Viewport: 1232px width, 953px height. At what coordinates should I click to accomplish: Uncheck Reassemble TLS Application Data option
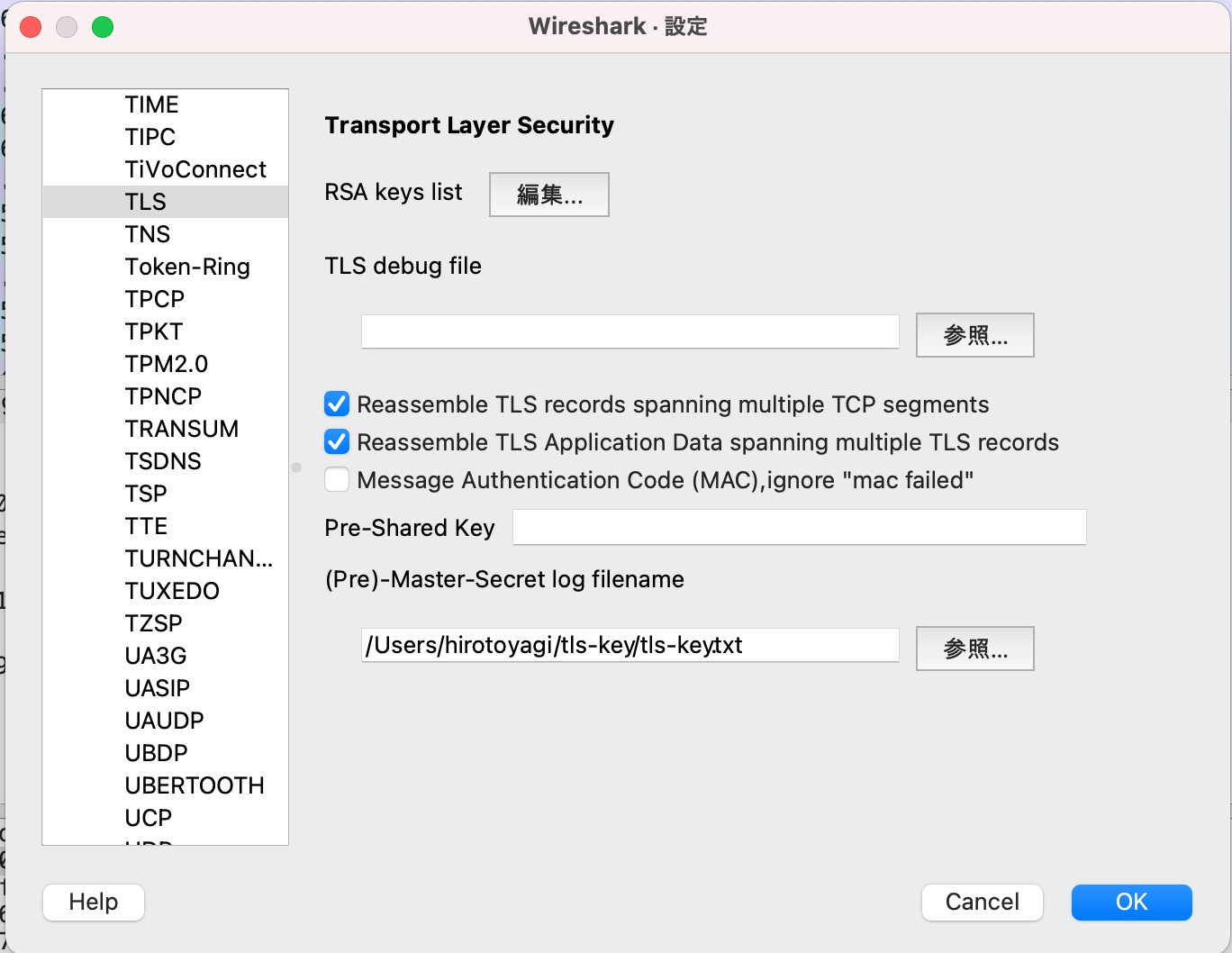pyautogui.click(x=337, y=442)
